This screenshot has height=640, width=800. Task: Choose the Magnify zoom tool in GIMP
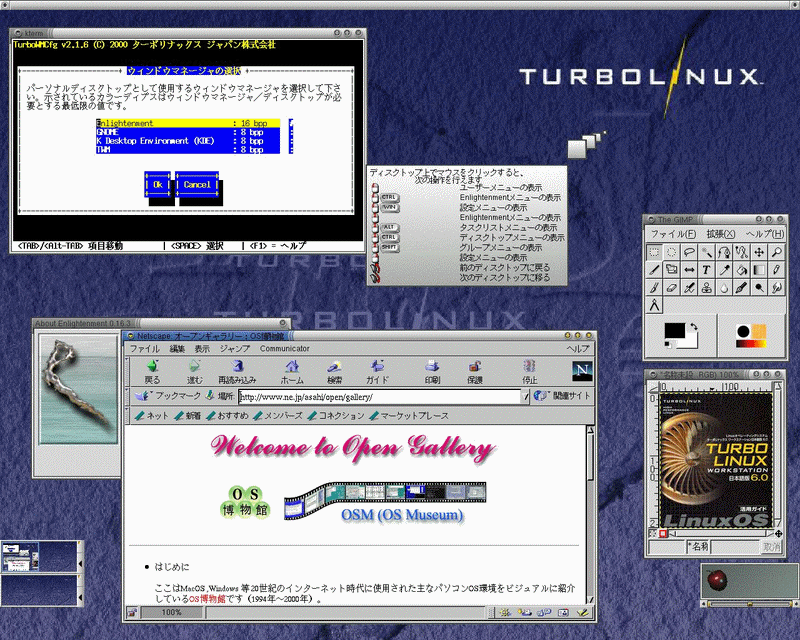[x=777, y=252]
